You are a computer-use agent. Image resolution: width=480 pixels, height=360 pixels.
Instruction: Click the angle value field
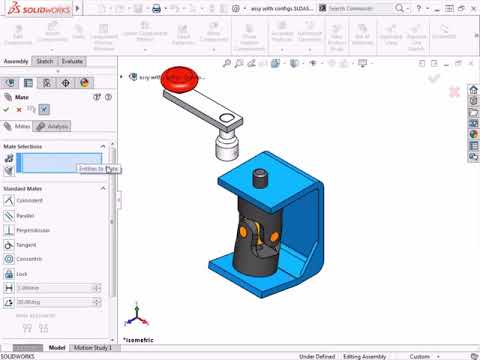click(x=55, y=302)
